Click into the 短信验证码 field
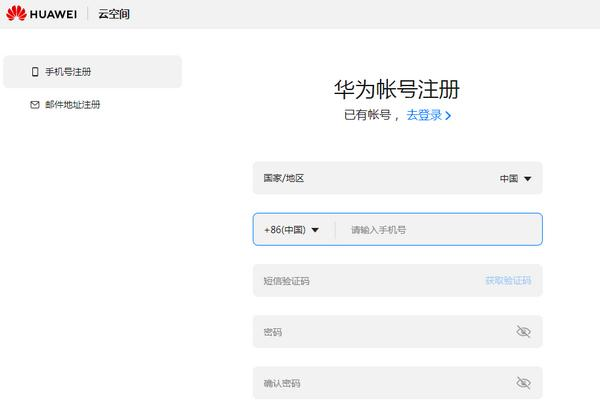 coord(360,281)
